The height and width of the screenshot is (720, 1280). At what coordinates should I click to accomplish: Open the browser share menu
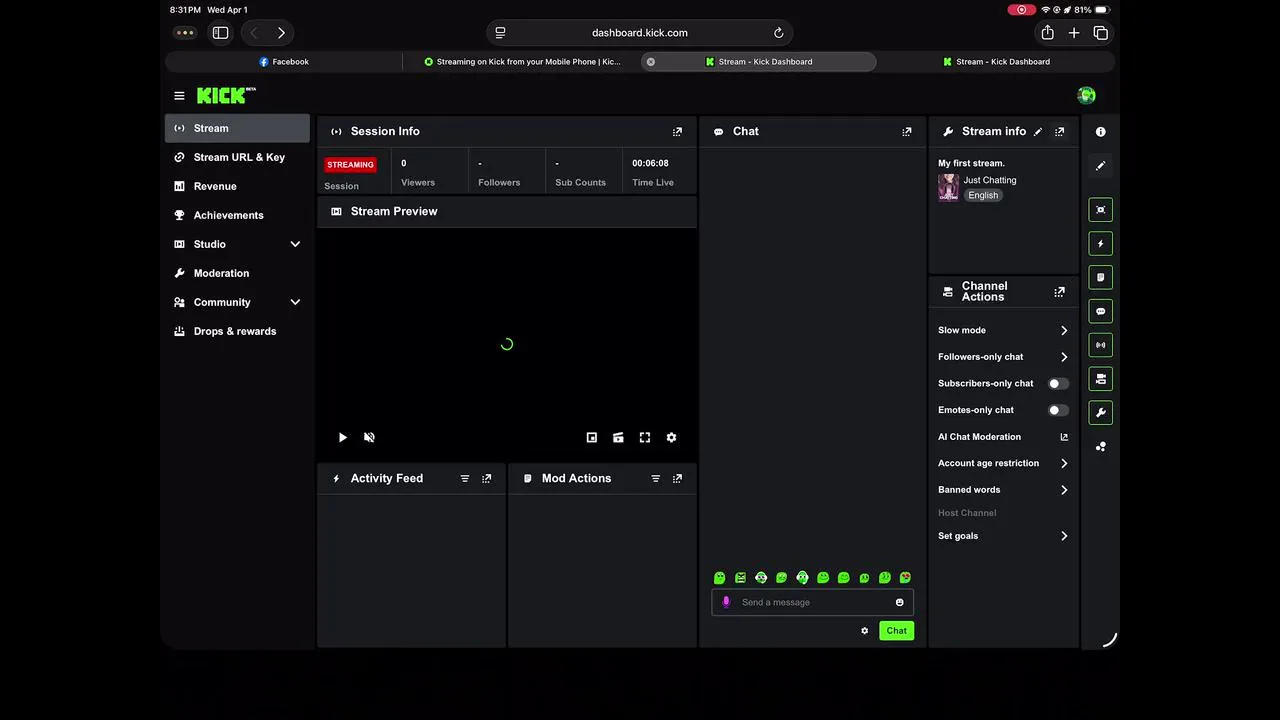1047,33
